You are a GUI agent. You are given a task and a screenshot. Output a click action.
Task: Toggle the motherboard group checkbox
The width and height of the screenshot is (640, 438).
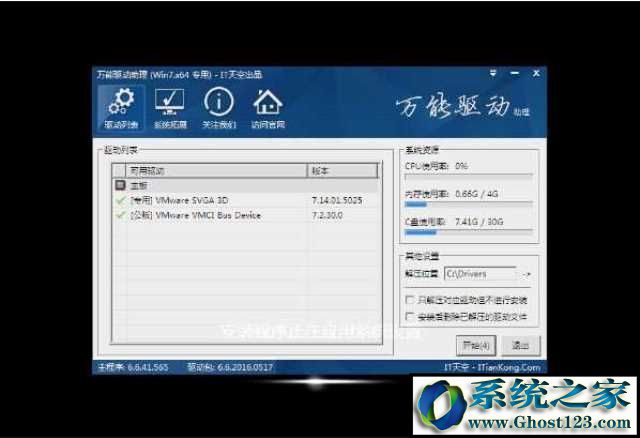click(120, 185)
